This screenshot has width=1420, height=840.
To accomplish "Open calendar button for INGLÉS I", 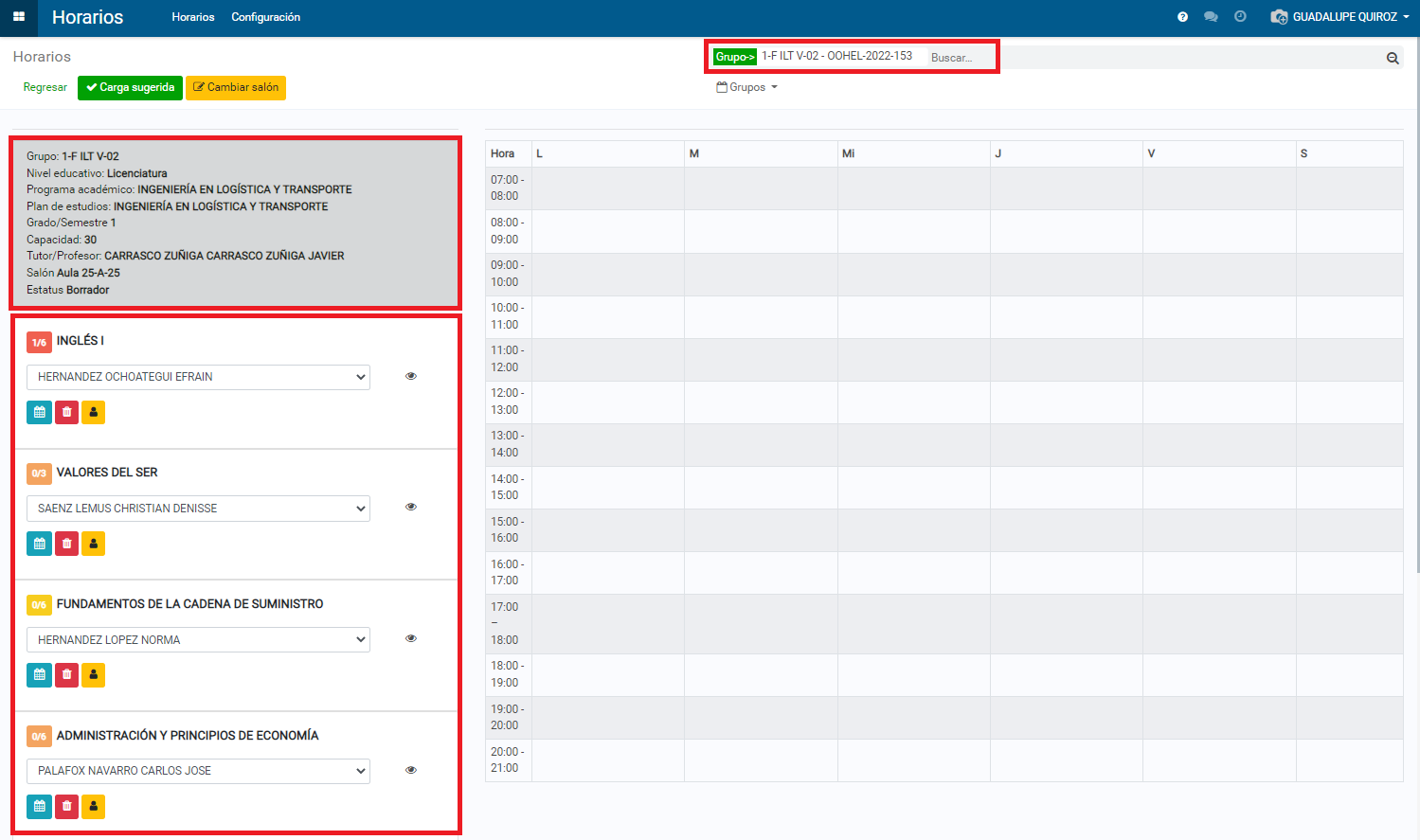I will point(39,413).
